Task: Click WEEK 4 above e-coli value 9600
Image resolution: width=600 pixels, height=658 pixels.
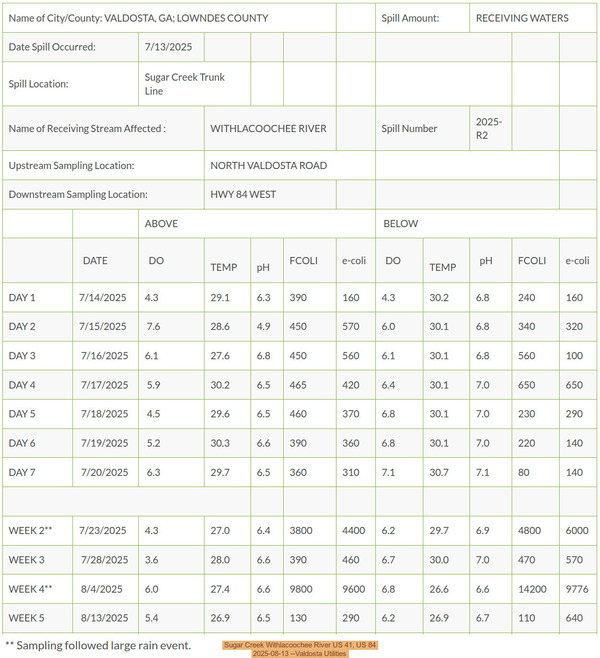Action: (x=353, y=589)
